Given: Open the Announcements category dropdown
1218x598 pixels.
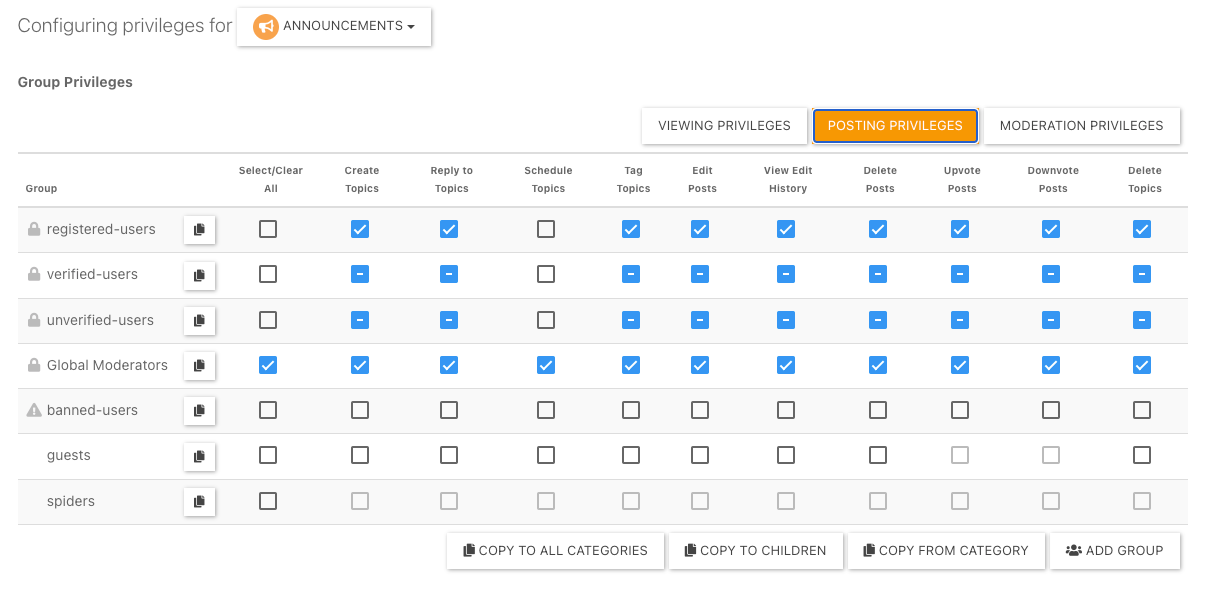Looking at the screenshot, I should (x=334, y=27).
